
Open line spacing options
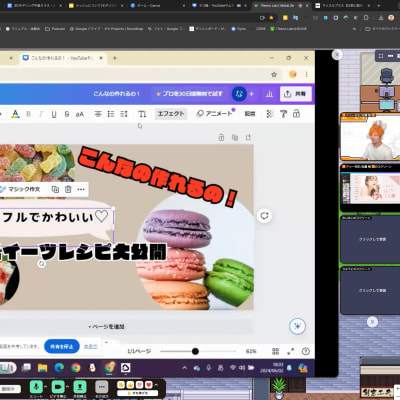[x=124, y=114]
